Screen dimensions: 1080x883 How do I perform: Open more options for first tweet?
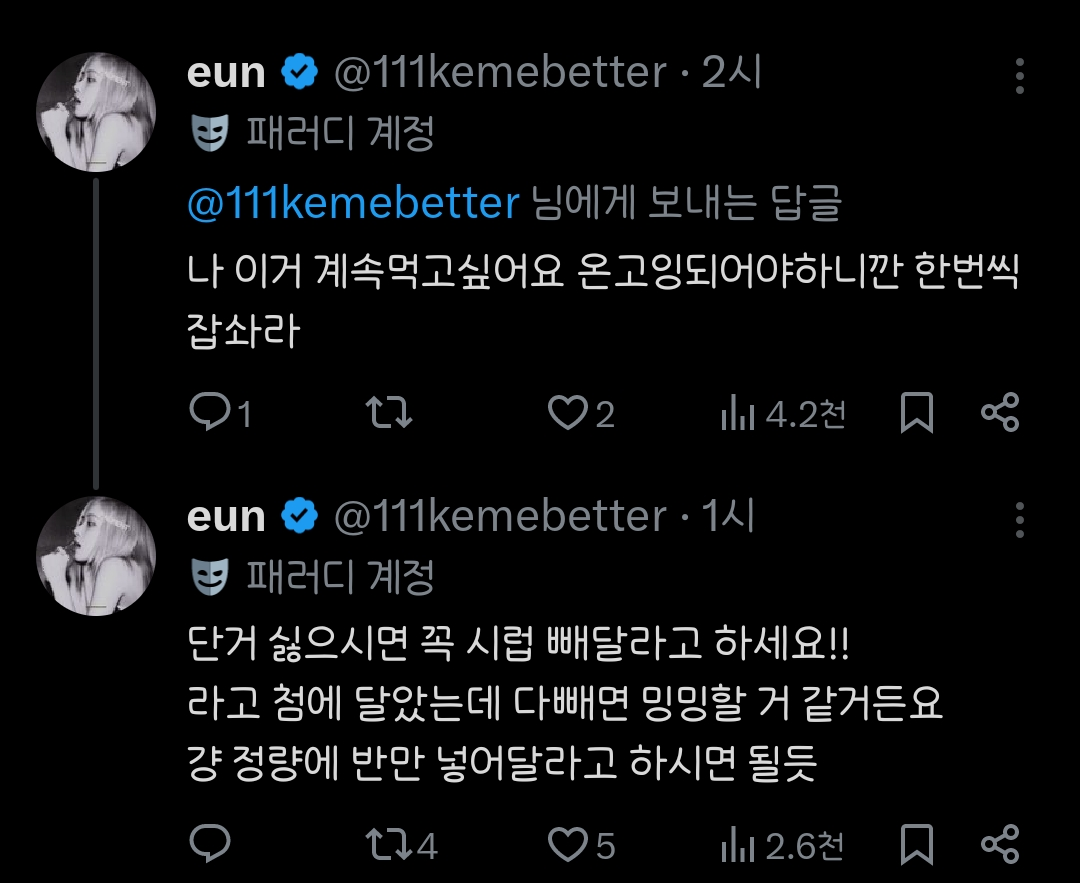[x=1019, y=76]
